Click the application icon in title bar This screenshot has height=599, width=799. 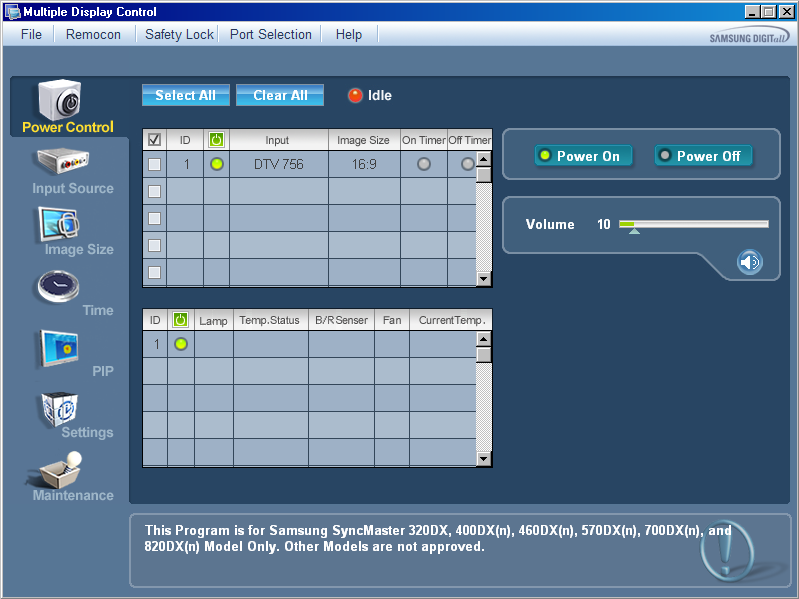tap(12, 12)
